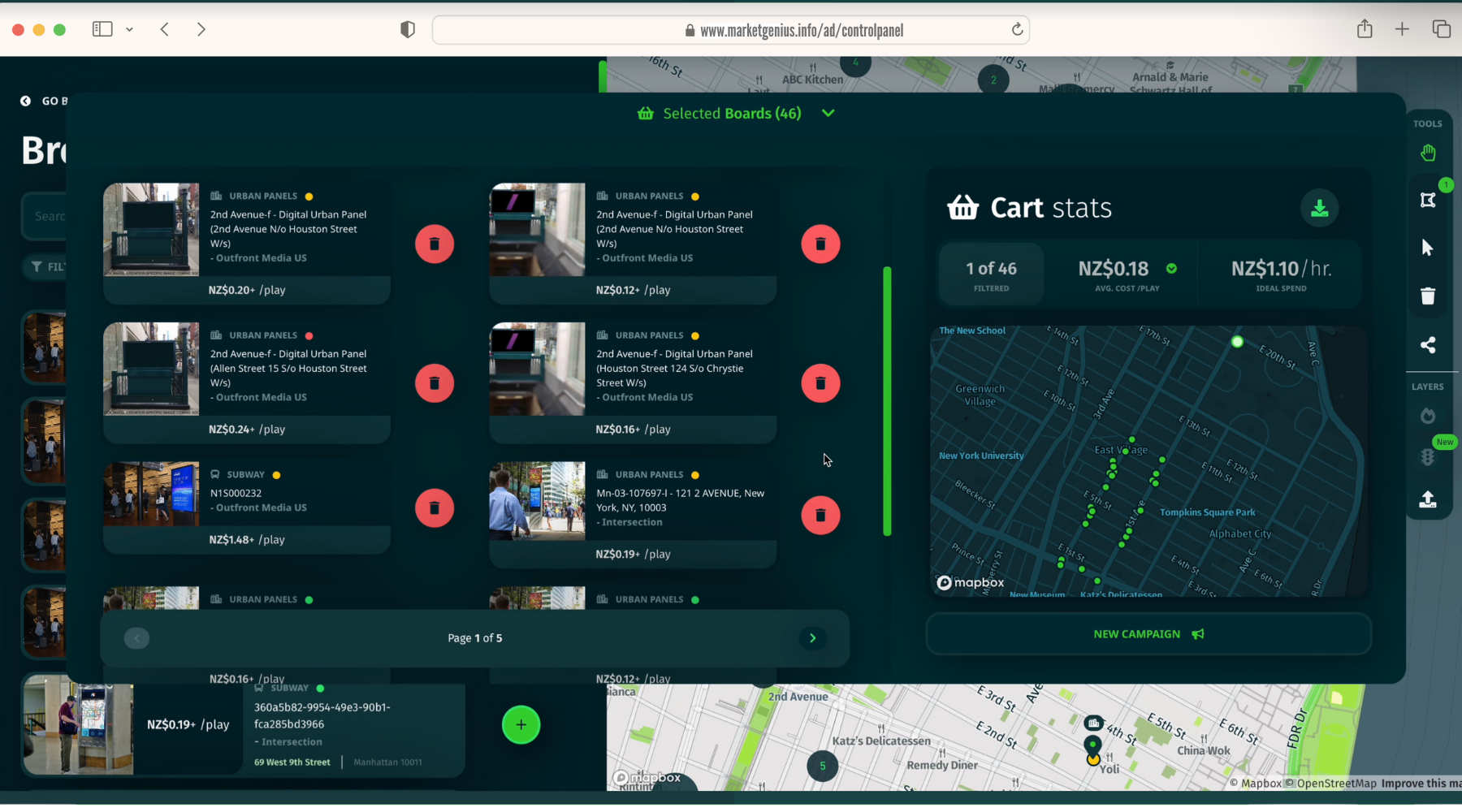Click the share tool icon
Image resolution: width=1462 pixels, height=812 pixels.
pyautogui.click(x=1428, y=345)
